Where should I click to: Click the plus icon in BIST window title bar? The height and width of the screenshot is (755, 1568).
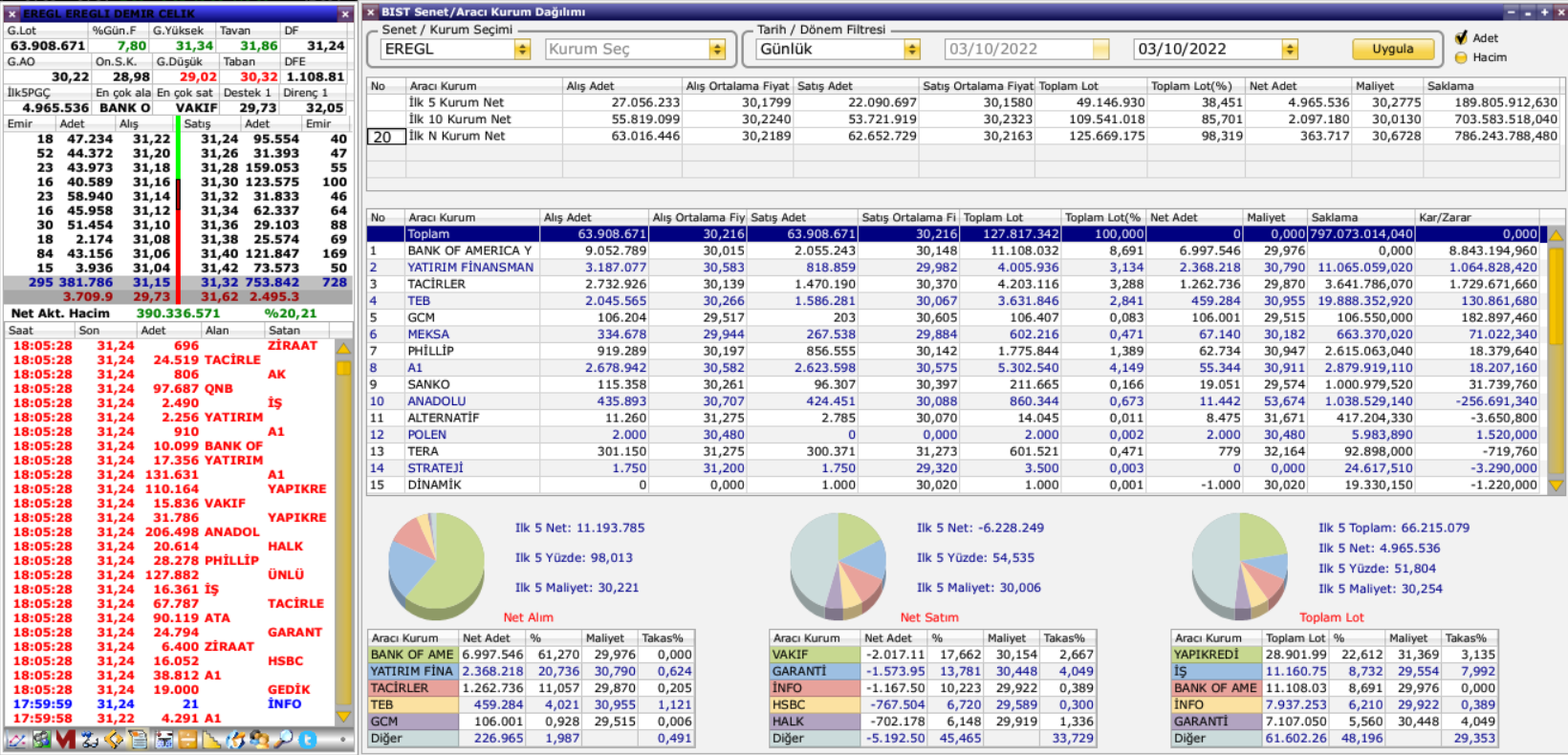click(1543, 12)
